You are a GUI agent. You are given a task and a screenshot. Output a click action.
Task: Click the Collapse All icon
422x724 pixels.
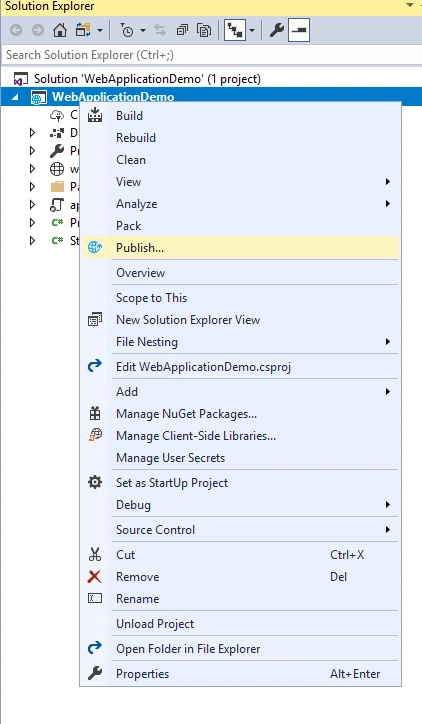182,30
